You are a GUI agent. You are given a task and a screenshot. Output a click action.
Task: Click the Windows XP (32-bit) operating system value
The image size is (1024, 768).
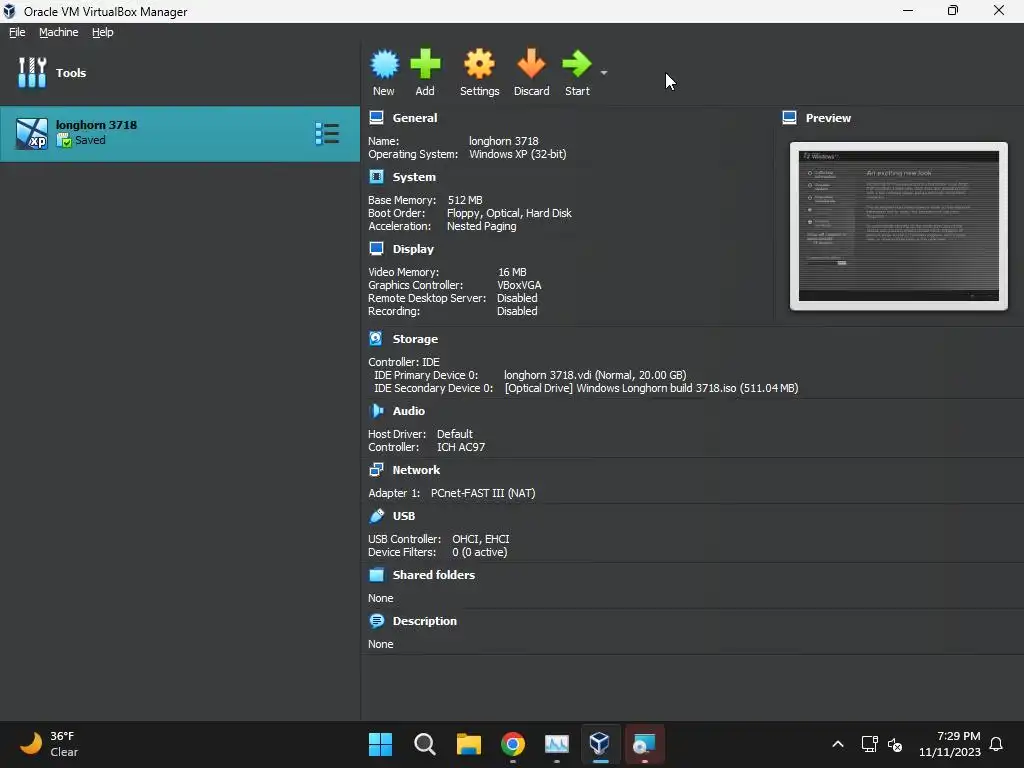518,154
